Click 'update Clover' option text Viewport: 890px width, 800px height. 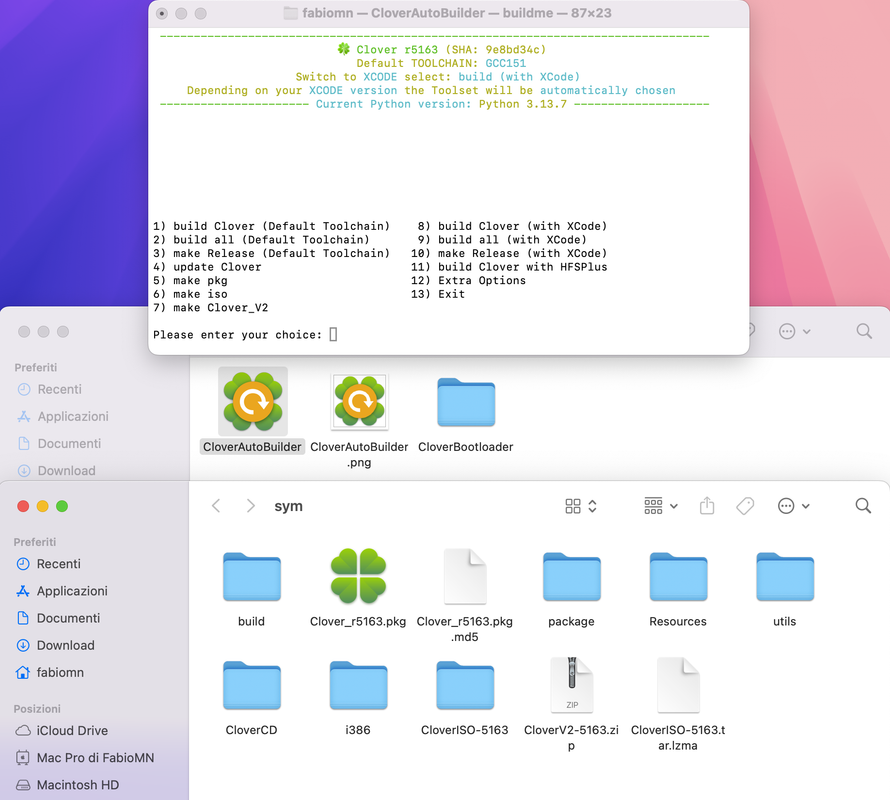point(217,267)
